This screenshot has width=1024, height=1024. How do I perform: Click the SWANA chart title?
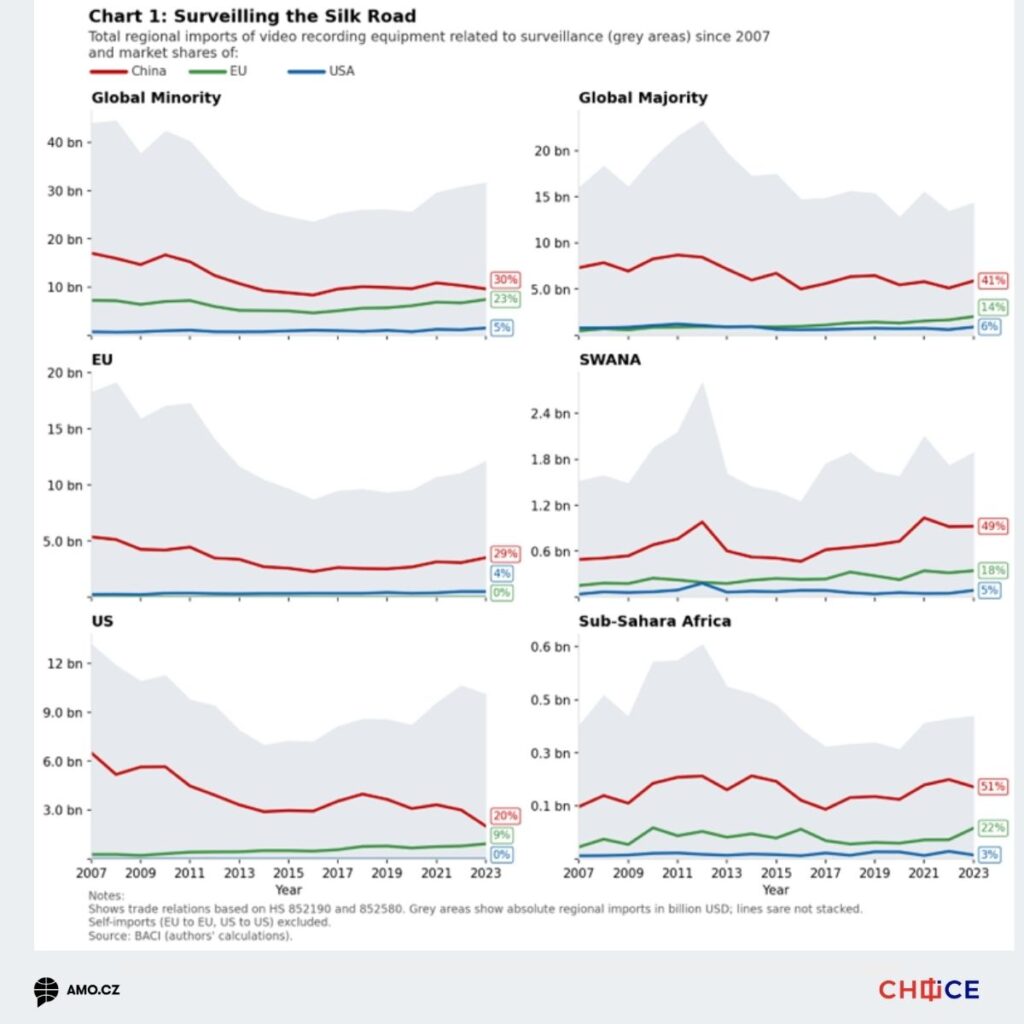point(612,360)
